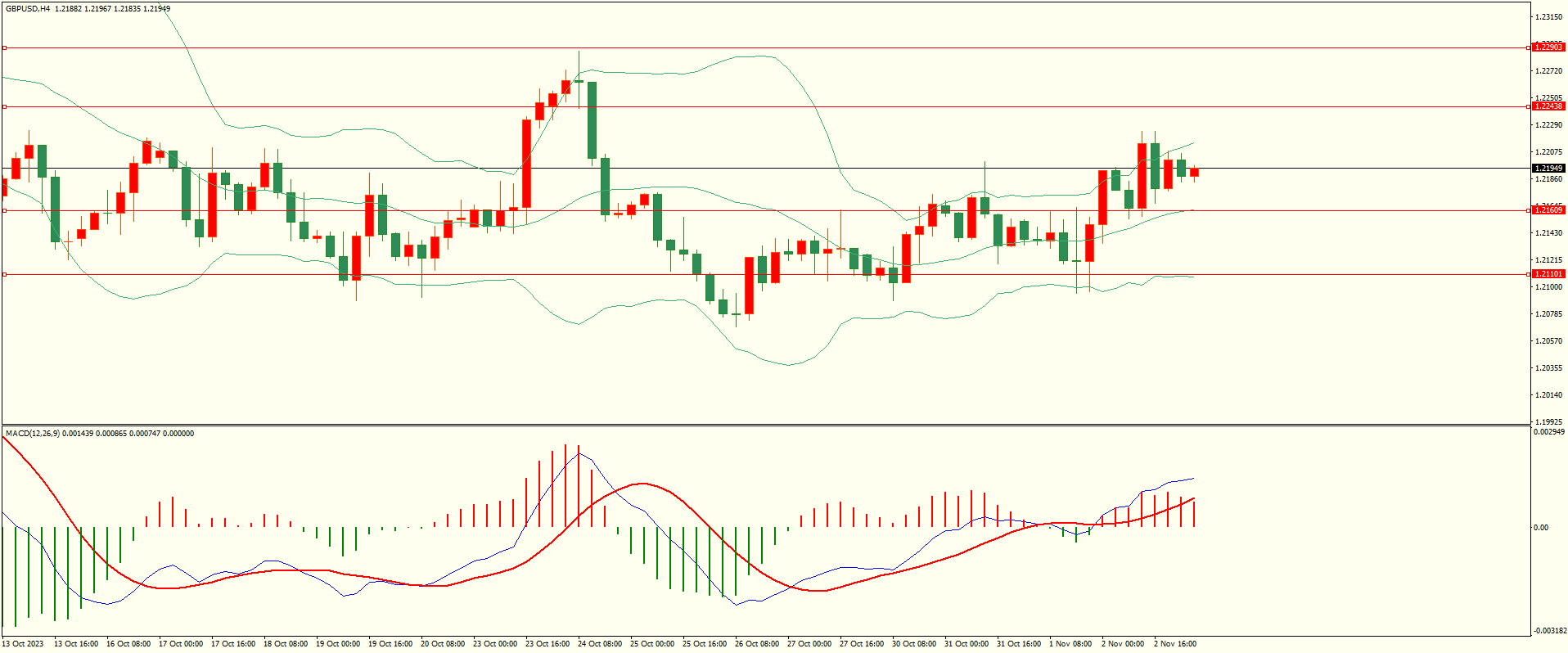This screenshot has height=653, width=1568.
Task: Select the left handle of the 1.22903 line
Action: point(4,48)
